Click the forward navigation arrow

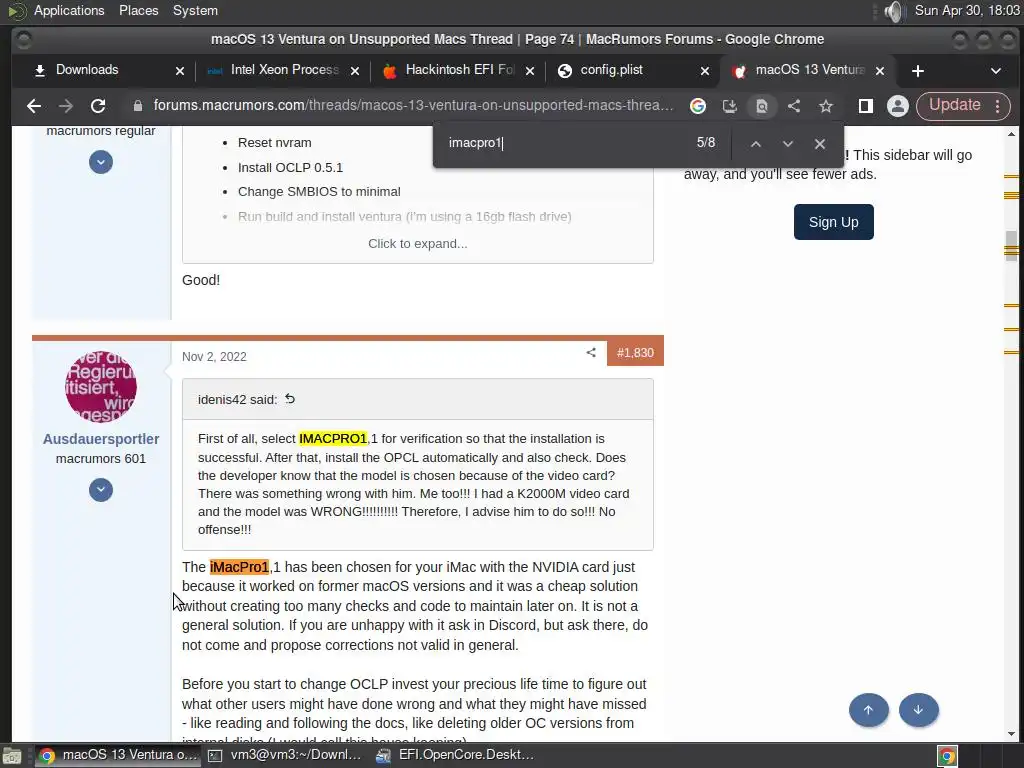click(66, 106)
